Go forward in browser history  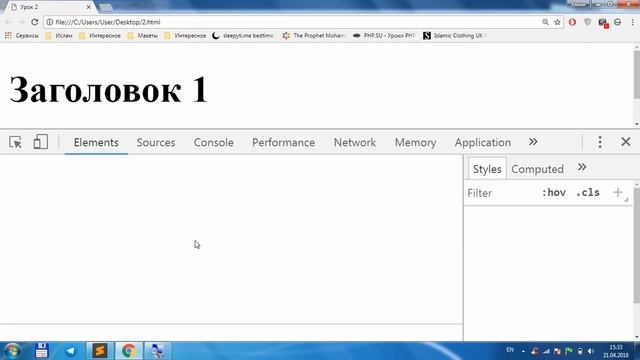21,22
